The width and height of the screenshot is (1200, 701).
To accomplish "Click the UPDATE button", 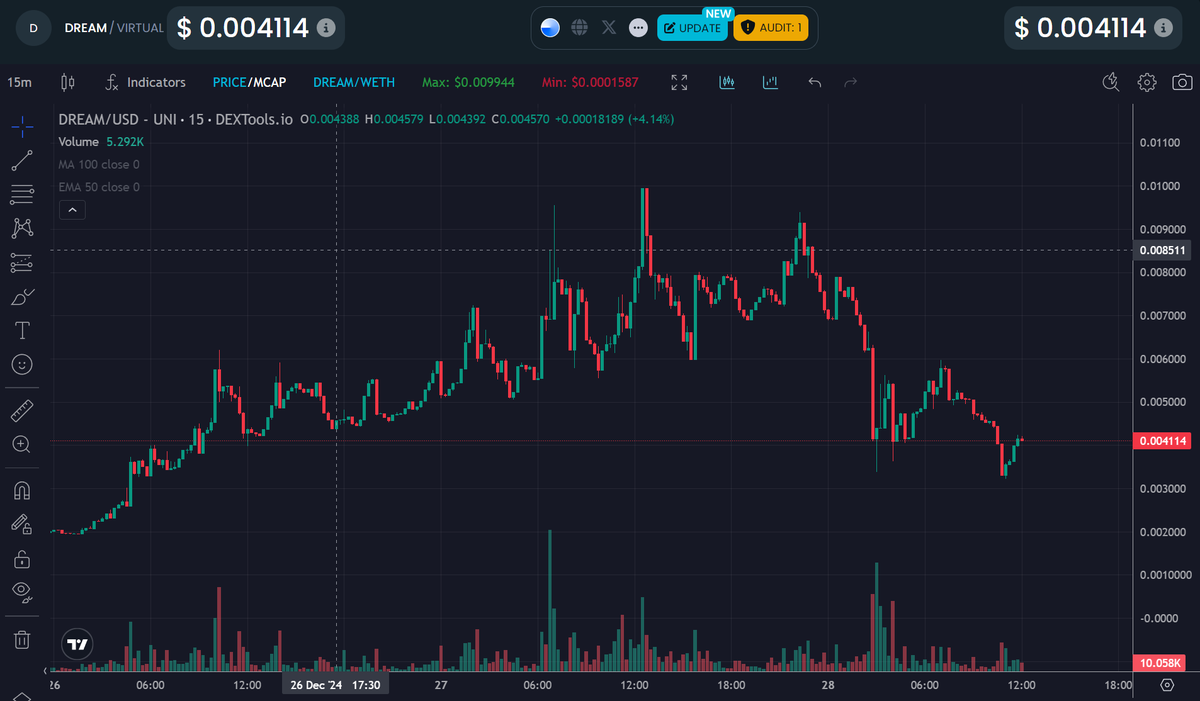I will pos(692,28).
